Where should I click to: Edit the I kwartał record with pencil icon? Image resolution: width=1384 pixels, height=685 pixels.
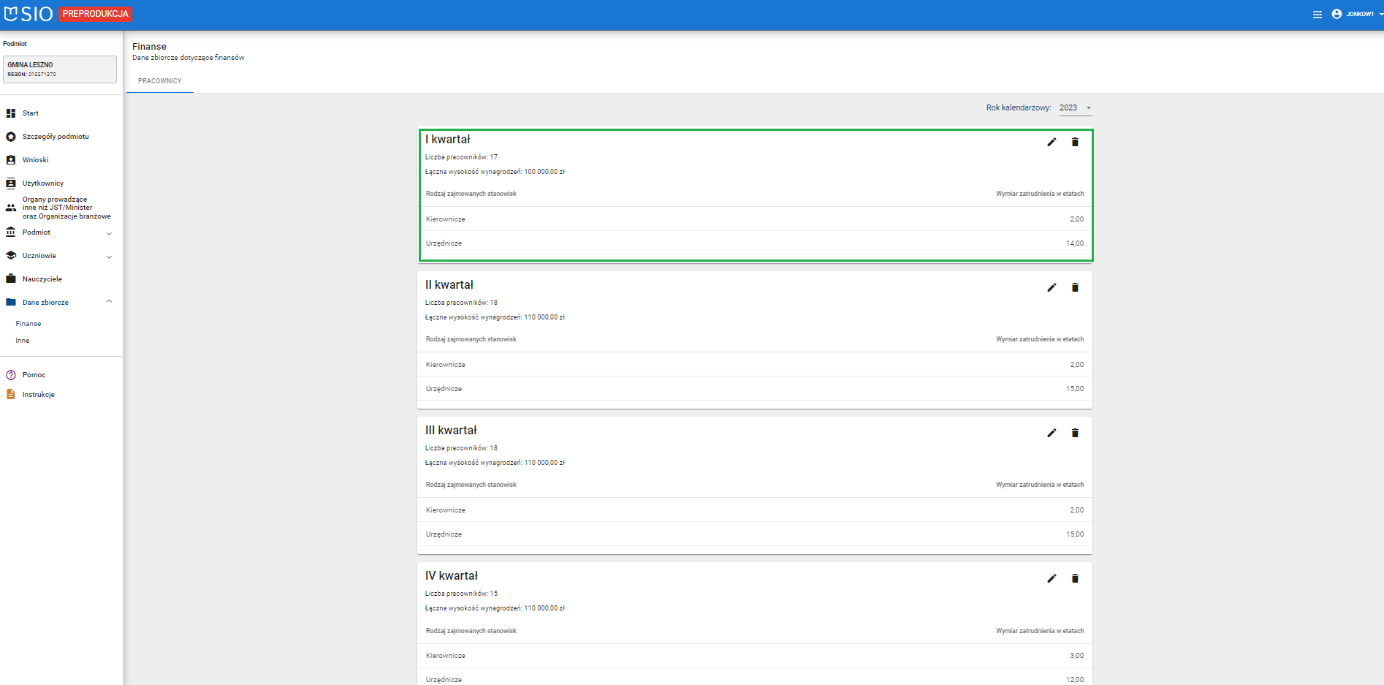click(1051, 142)
